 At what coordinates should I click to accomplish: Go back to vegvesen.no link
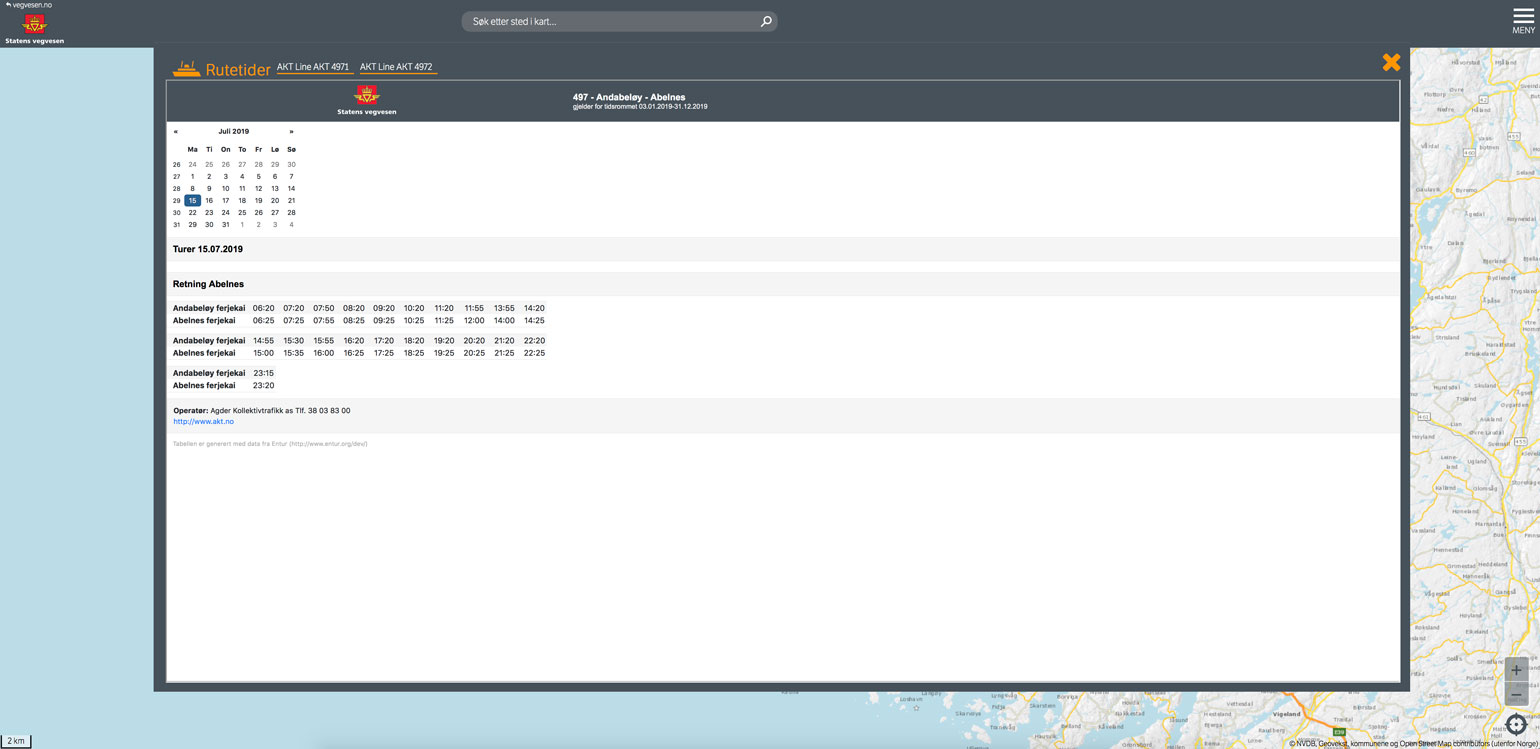point(28,5)
